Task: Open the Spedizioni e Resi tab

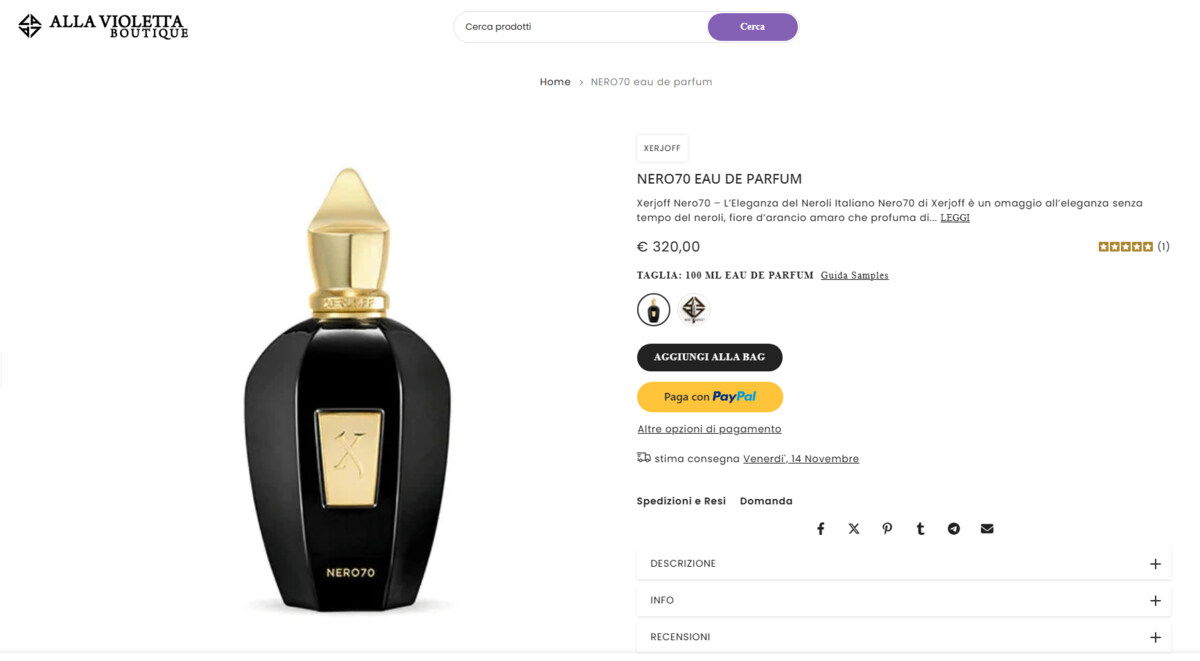Action: [681, 501]
